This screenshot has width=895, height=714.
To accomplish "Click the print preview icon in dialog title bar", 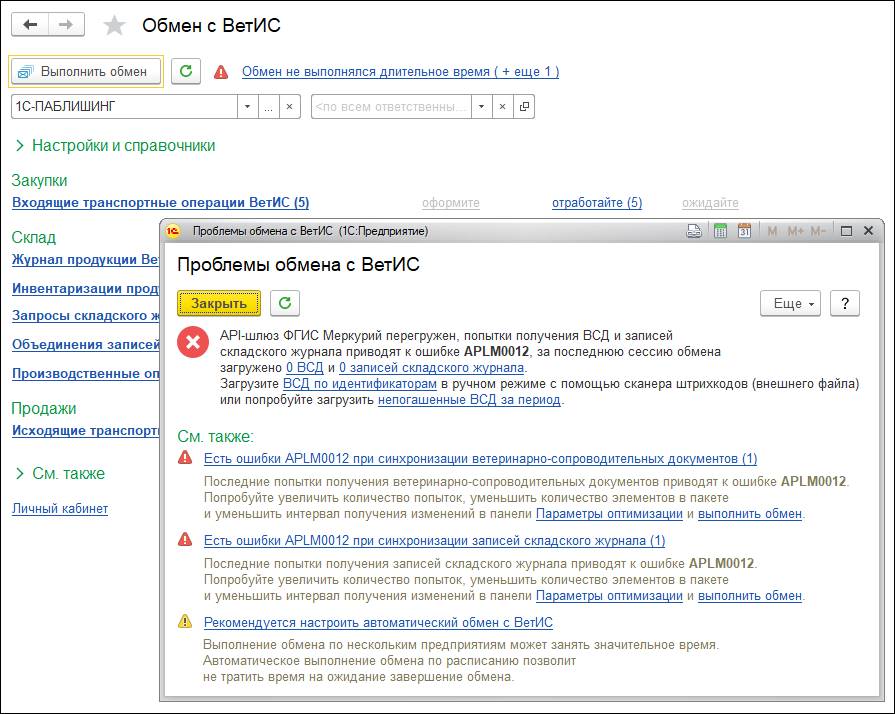I will tap(694, 231).
